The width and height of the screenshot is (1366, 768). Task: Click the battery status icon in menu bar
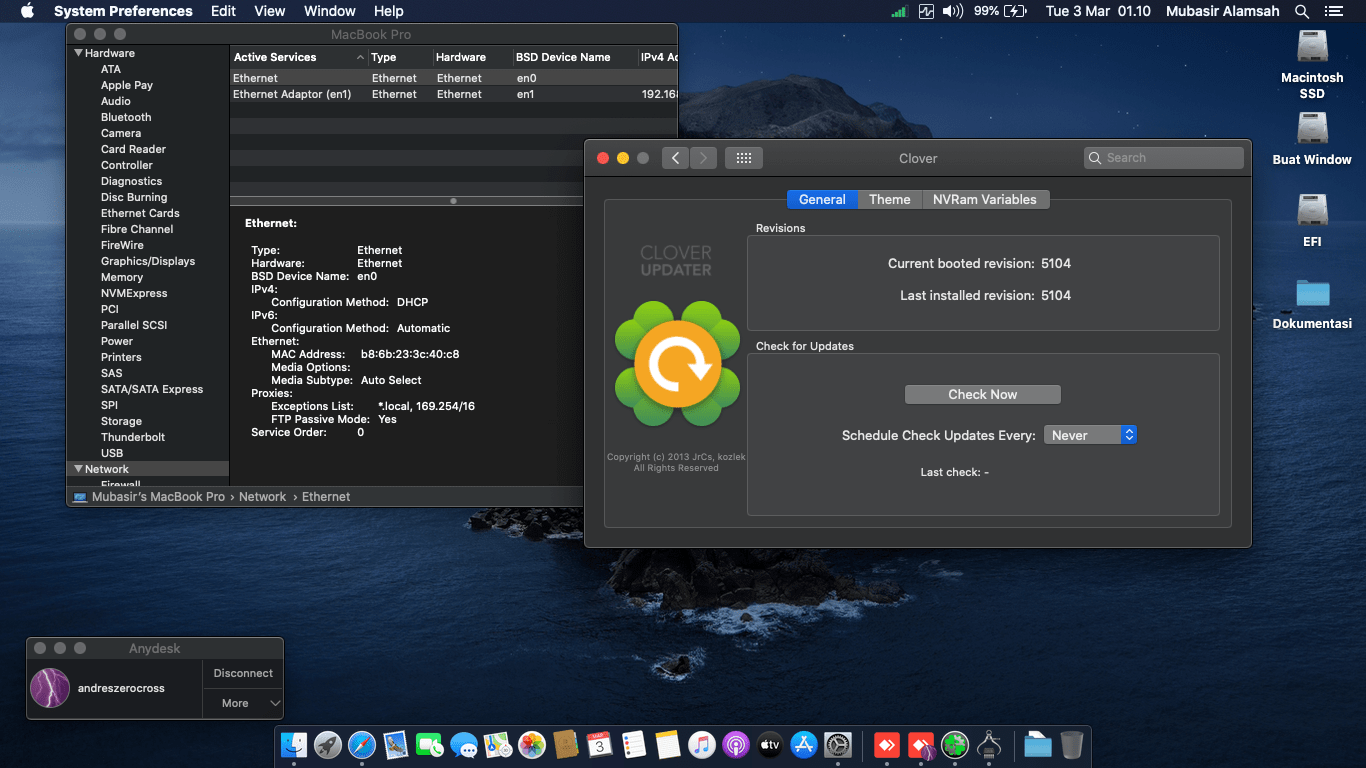(1015, 11)
